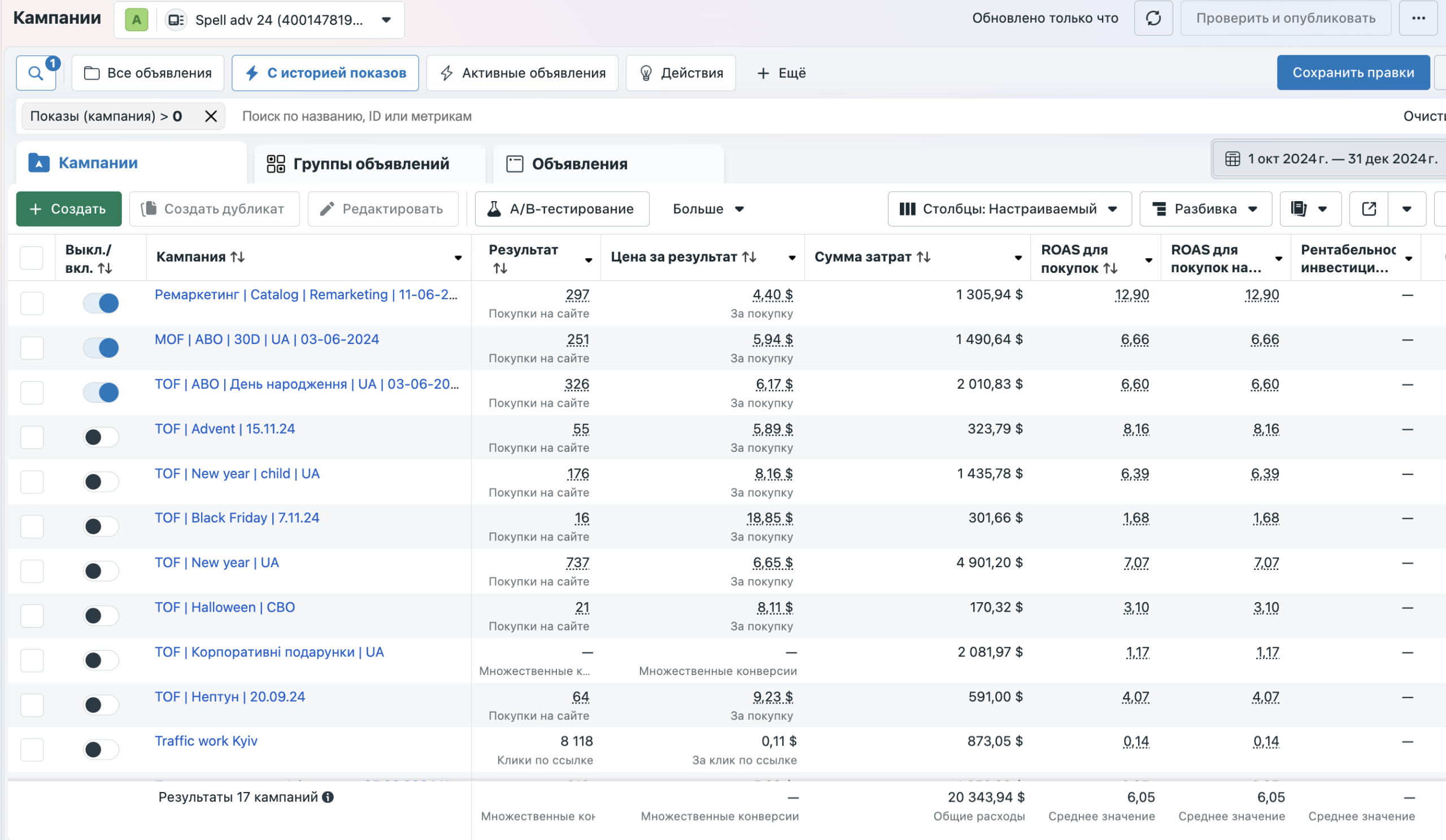Open the export options dropdown arrow
Image resolution: width=1446 pixels, height=840 pixels.
[1407, 209]
